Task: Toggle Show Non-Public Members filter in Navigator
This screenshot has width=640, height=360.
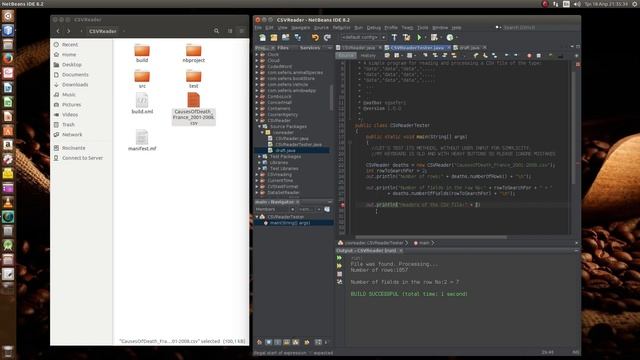Action: (x=287, y=342)
